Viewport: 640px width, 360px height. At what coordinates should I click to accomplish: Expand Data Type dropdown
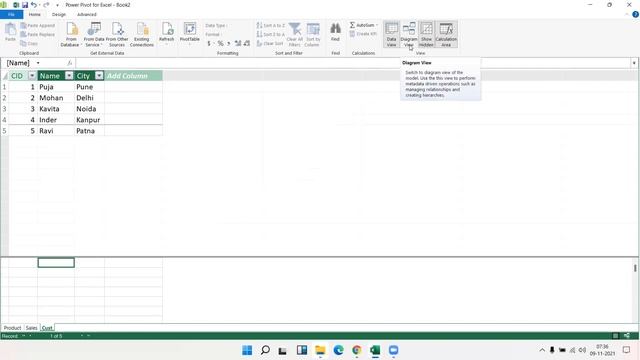216,25
